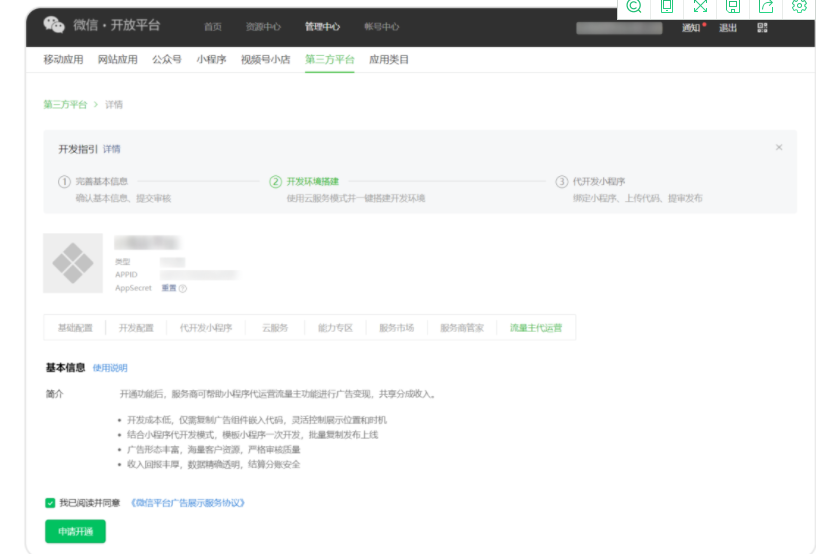Click the share arrow icon
The width and height of the screenshot is (820, 554).
pos(766,6)
